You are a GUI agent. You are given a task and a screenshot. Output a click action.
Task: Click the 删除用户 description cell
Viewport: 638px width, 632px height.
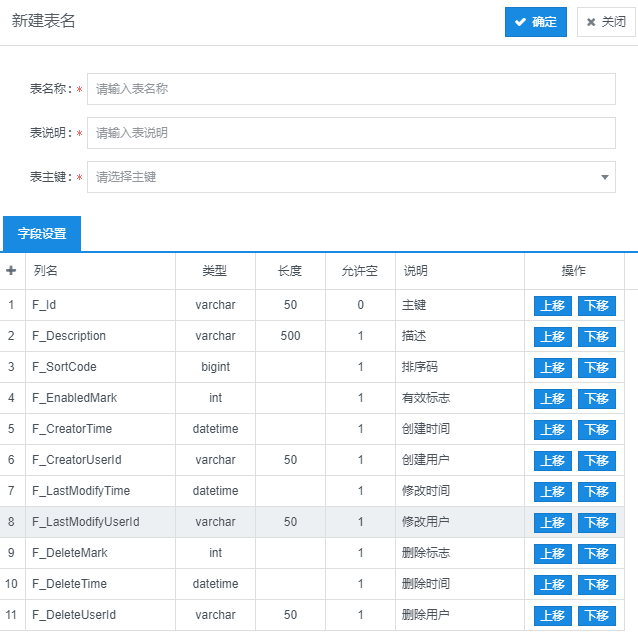tap(460, 615)
